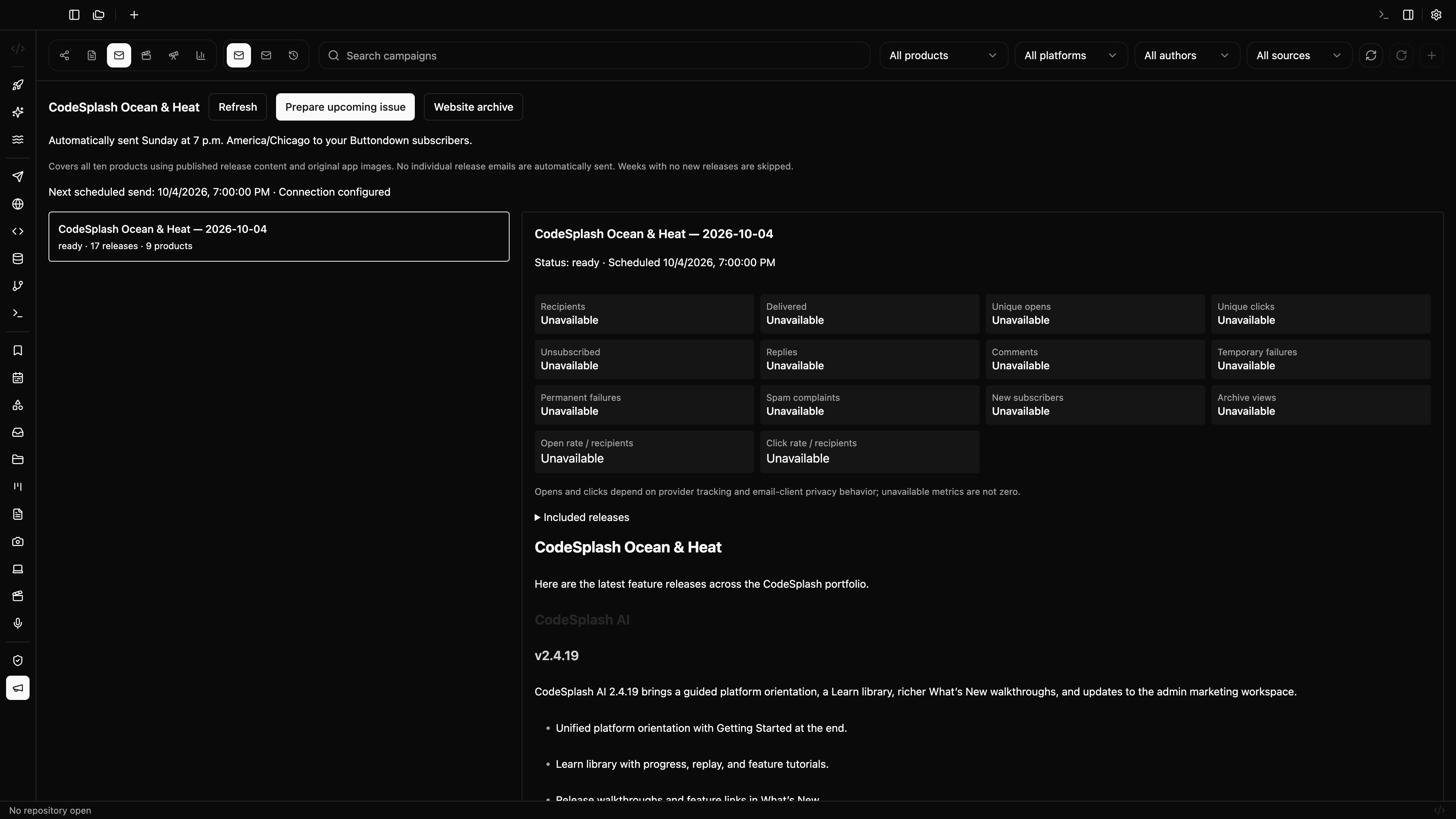Open the All sources dropdown
Viewport: 1456px width, 819px height.
tap(1299, 55)
